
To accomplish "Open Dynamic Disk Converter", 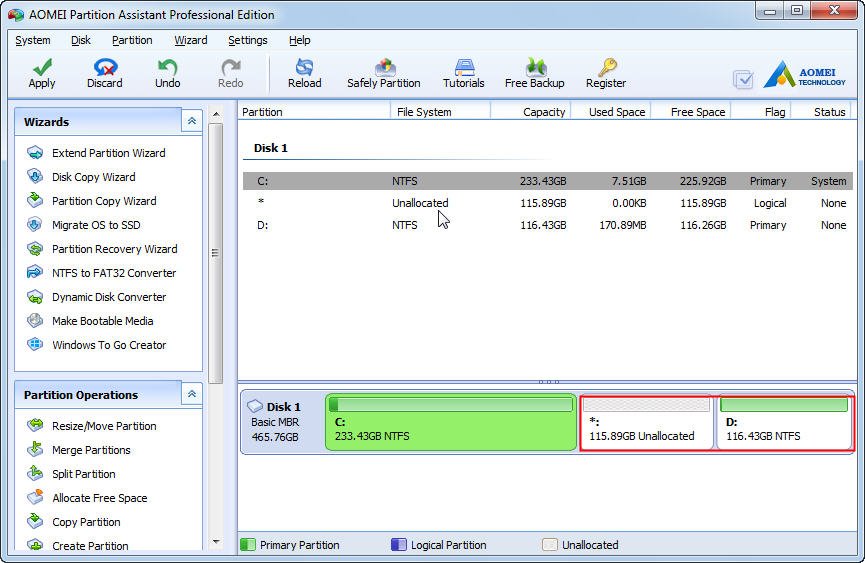I will [97, 297].
